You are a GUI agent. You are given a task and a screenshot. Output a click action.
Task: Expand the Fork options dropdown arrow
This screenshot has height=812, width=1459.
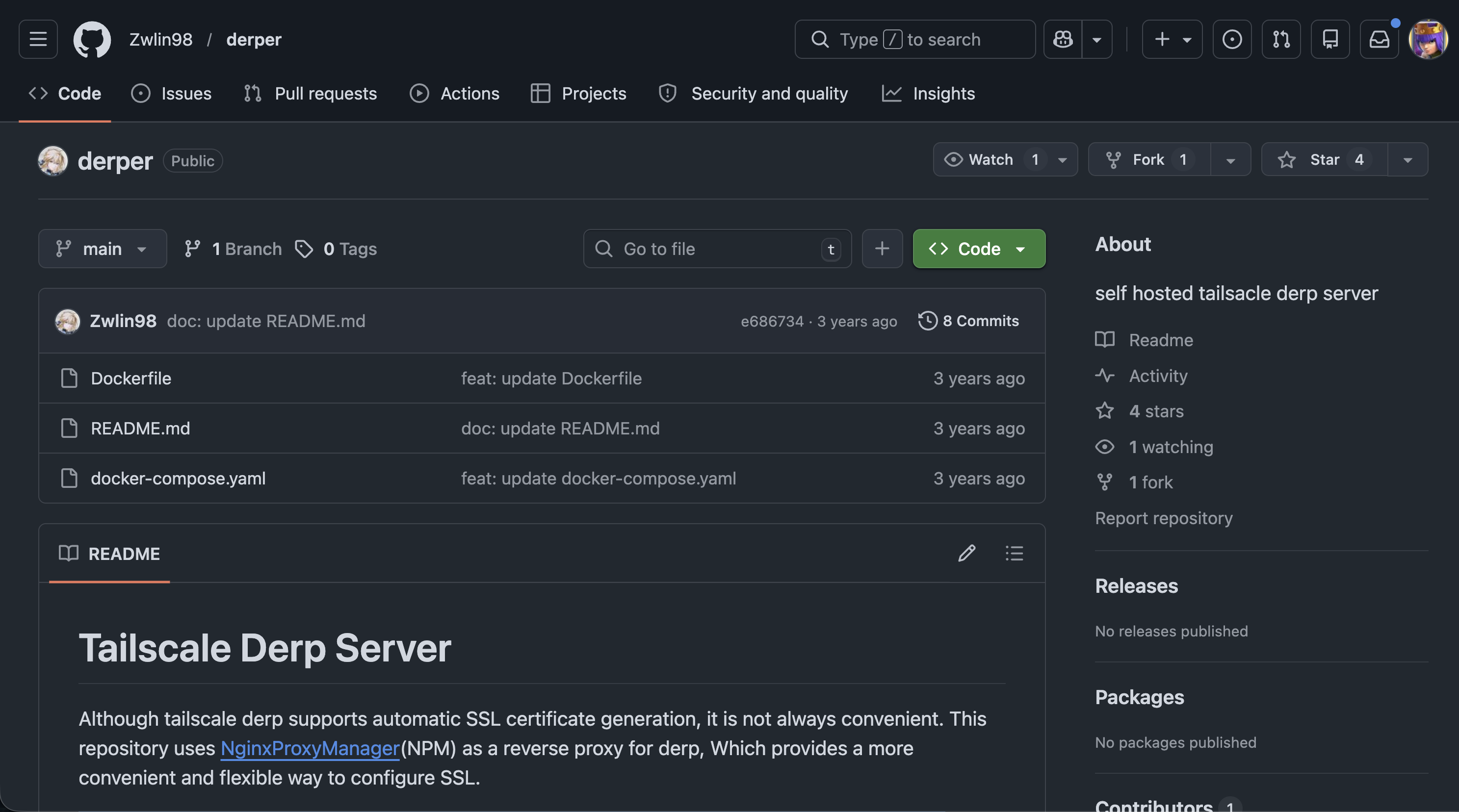[x=1230, y=160]
